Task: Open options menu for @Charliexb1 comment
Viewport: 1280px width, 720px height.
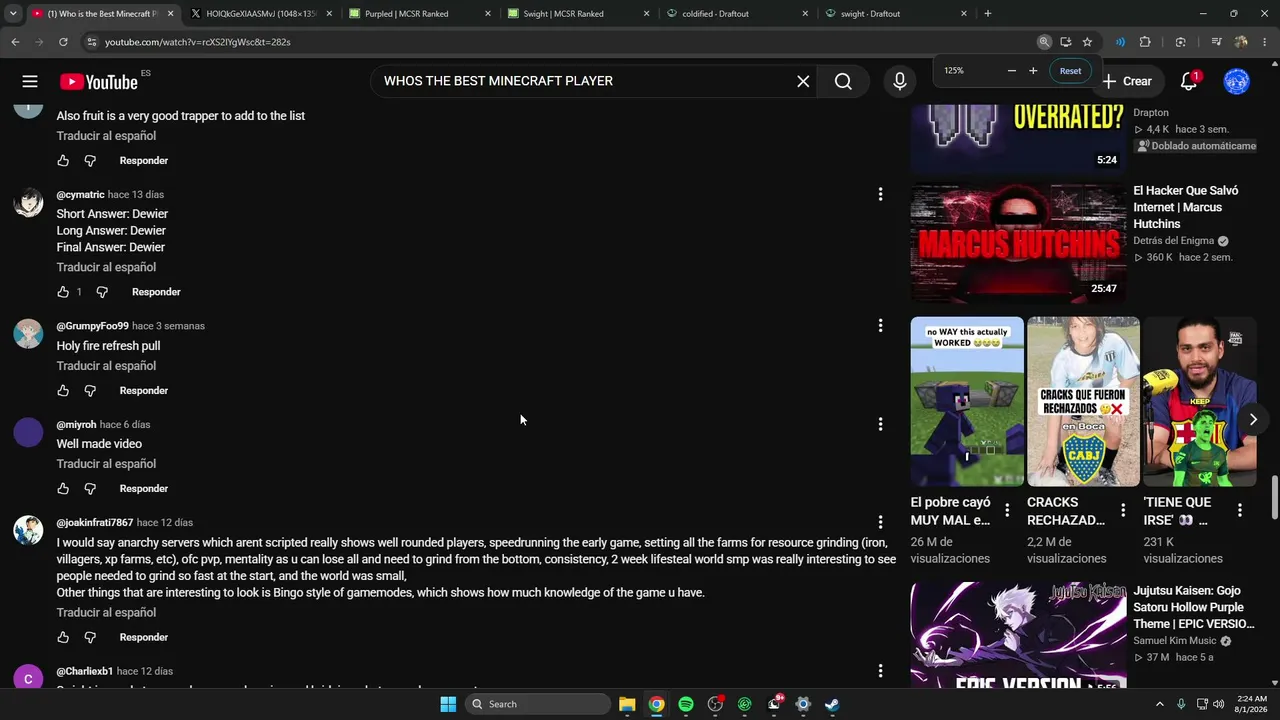Action: (880, 671)
